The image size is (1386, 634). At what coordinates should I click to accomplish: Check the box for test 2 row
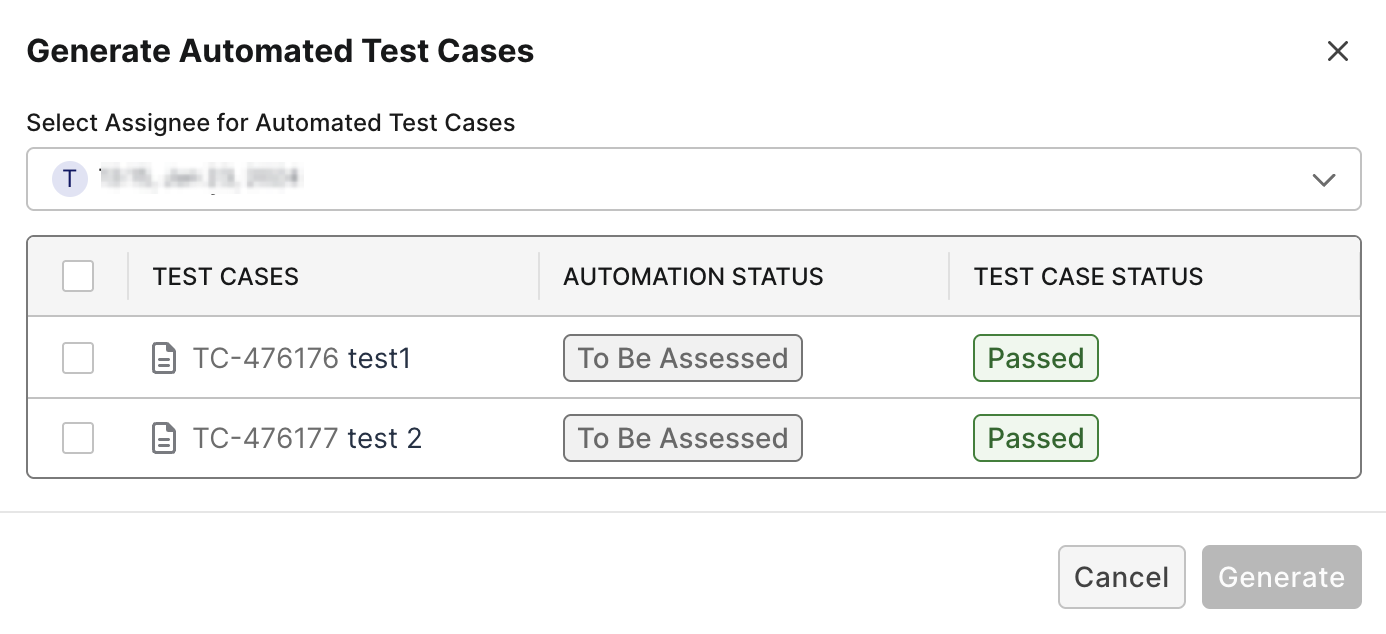coord(78,438)
